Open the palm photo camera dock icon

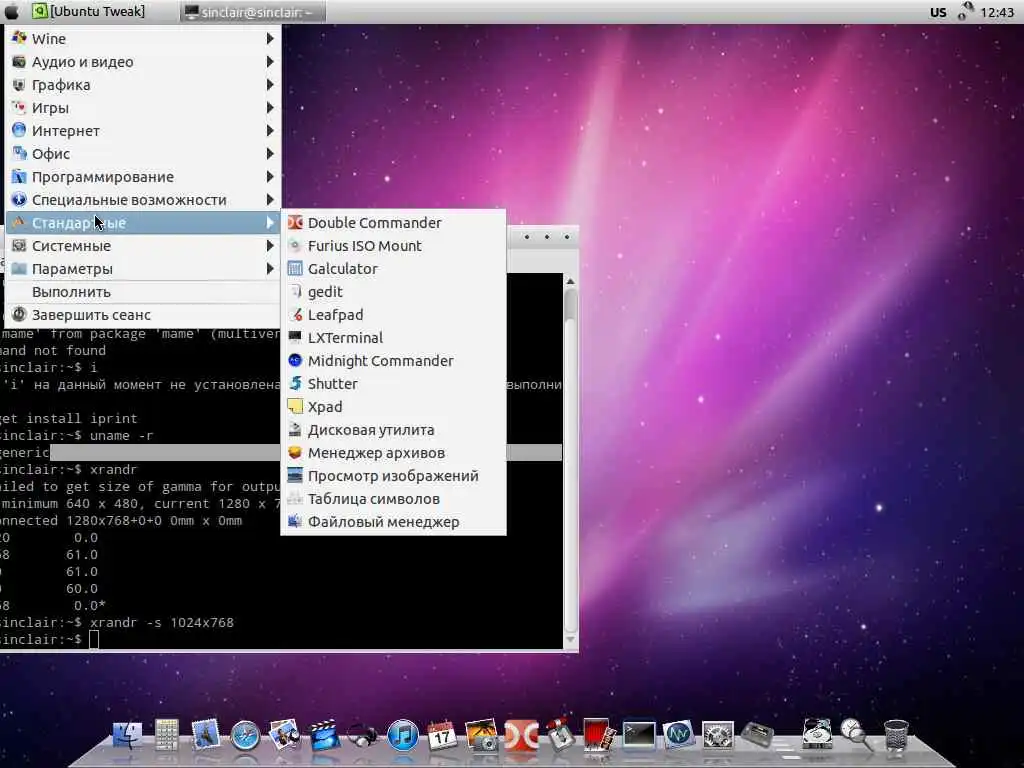pyautogui.click(x=482, y=736)
